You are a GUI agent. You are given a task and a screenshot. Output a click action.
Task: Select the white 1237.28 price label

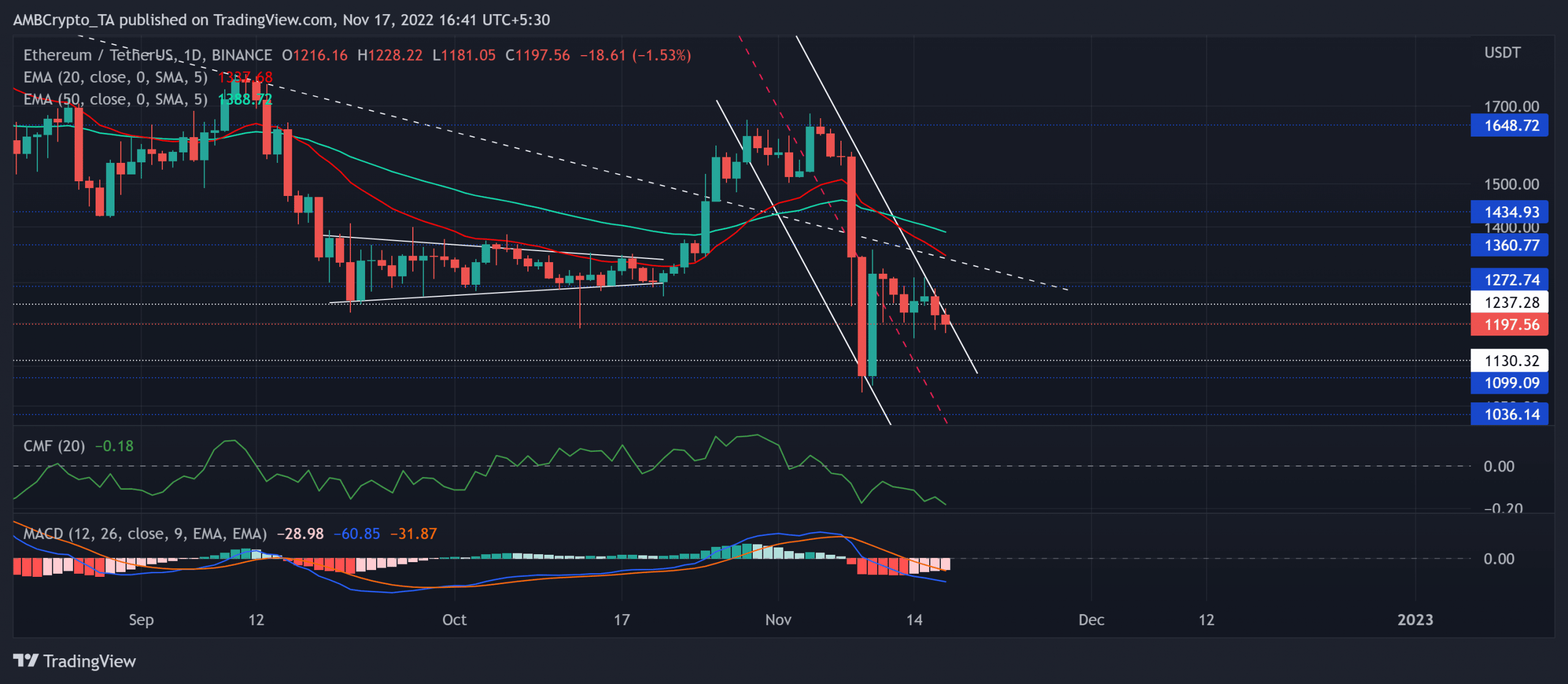point(1509,302)
